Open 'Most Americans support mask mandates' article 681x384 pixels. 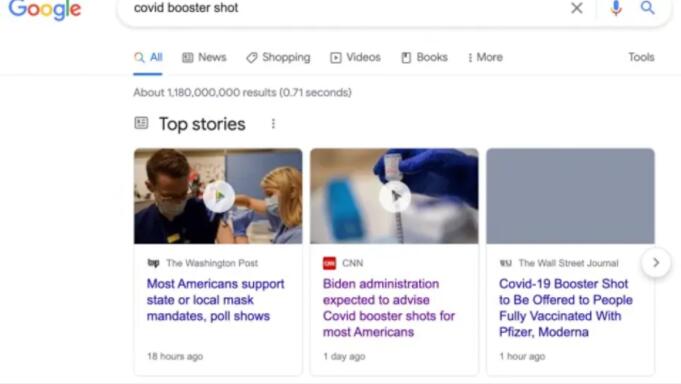[215, 300]
